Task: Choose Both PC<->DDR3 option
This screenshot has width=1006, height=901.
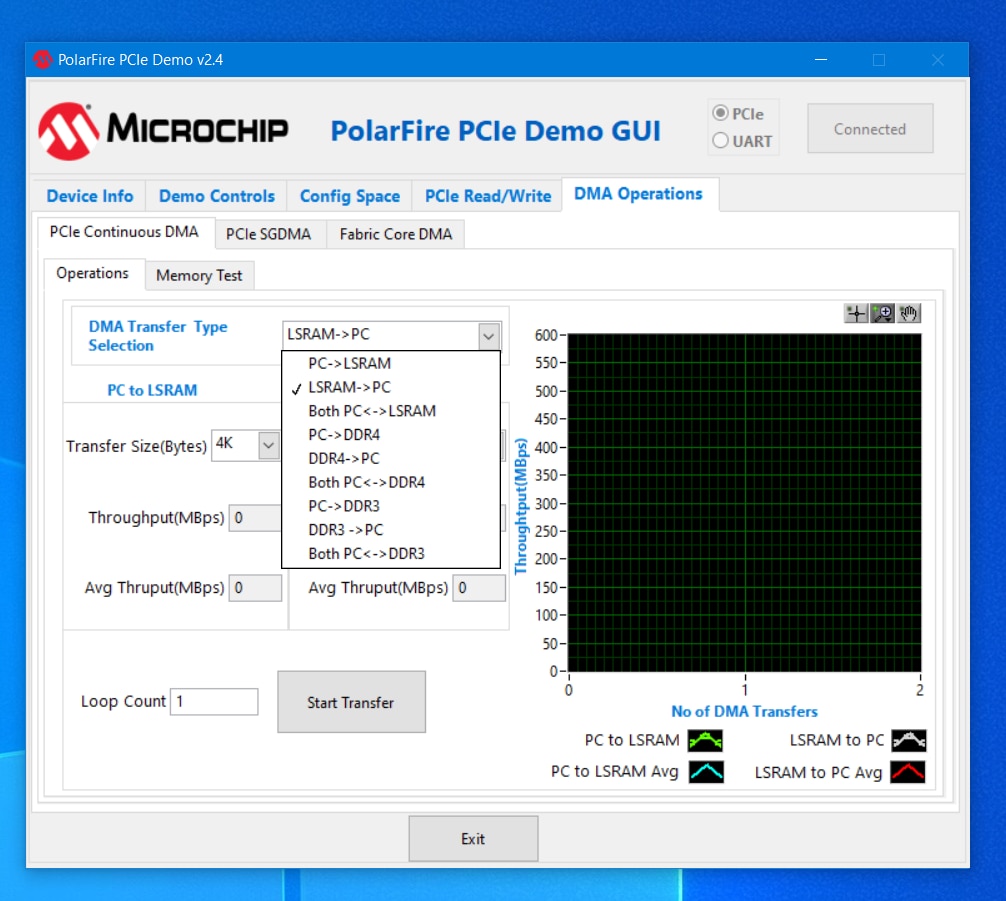Action: (391, 553)
